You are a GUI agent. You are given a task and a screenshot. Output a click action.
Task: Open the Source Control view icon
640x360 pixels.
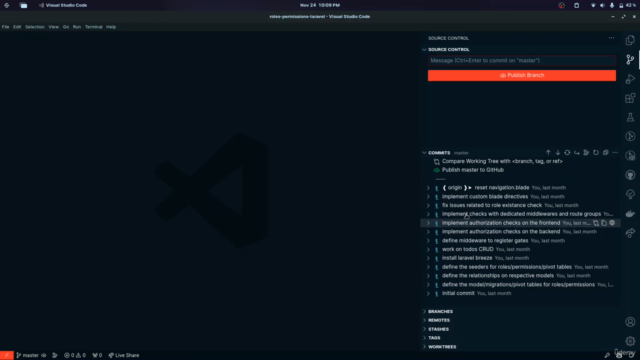pyautogui.click(x=630, y=60)
